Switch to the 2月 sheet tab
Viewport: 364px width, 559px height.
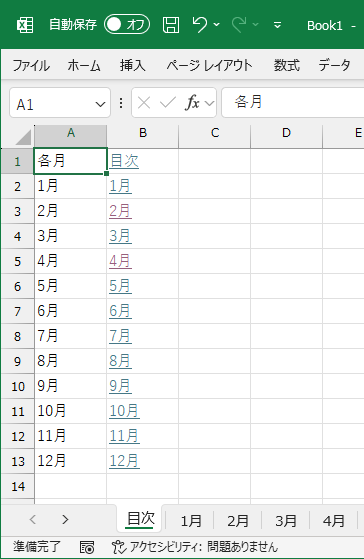237,521
